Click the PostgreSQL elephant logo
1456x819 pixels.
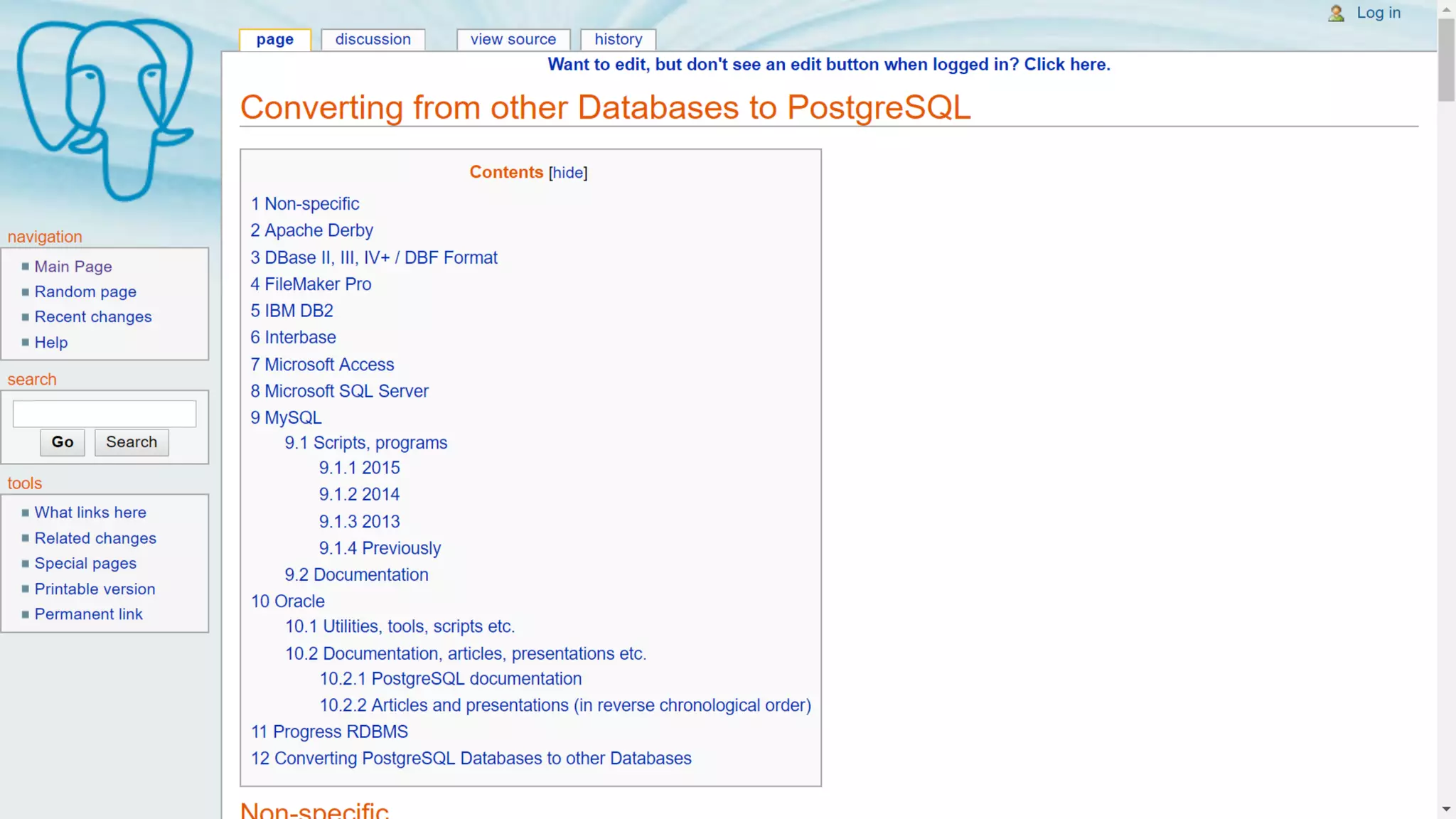click(107, 110)
